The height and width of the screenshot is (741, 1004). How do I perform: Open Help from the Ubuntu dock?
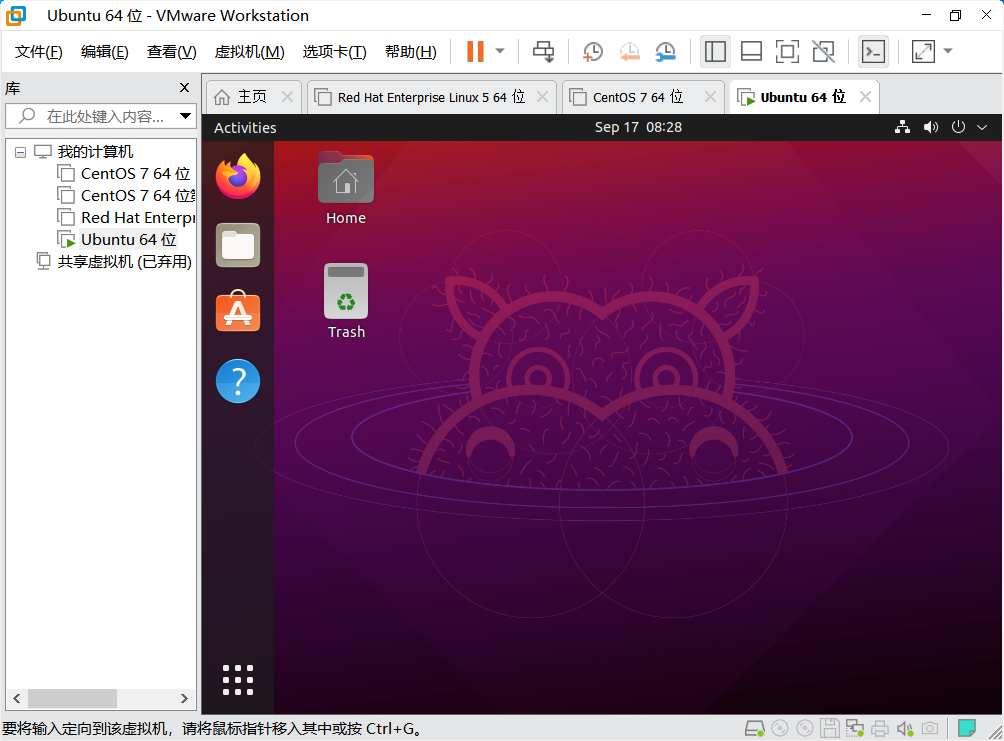238,381
